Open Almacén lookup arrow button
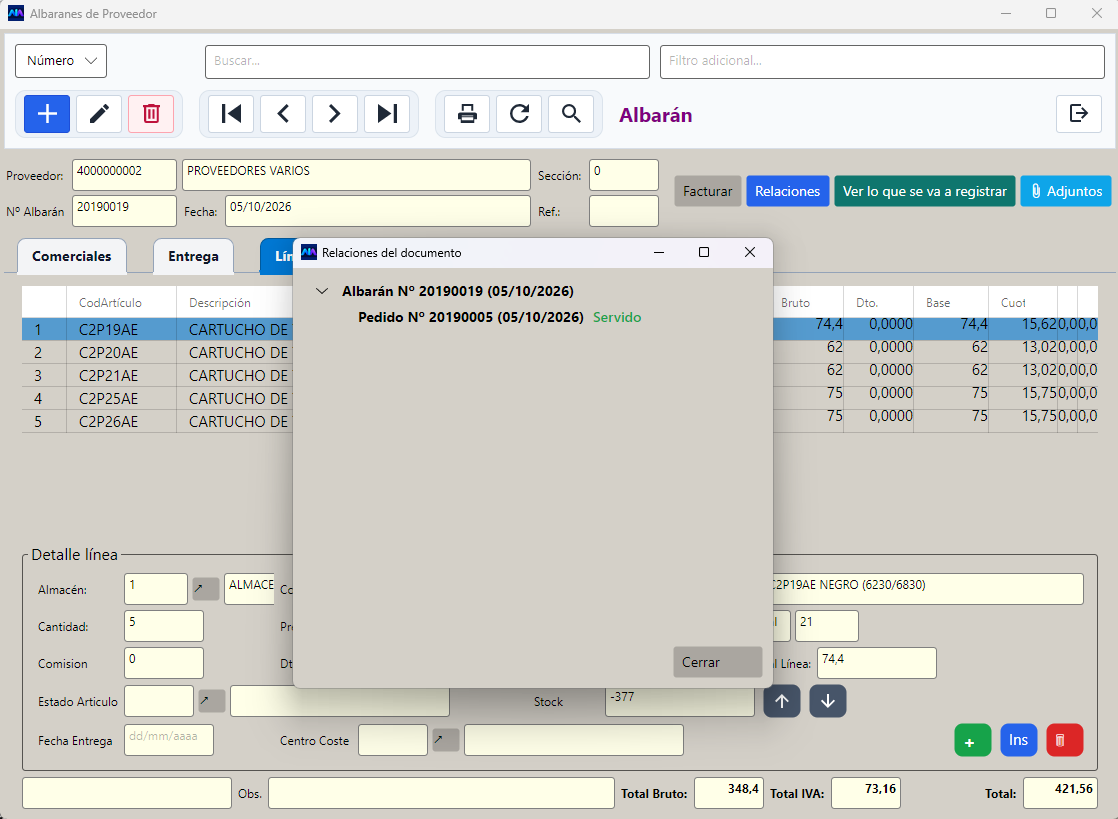Image resolution: width=1118 pixels, height=819 pixels. pyautogui.click(x=205, y=589)
